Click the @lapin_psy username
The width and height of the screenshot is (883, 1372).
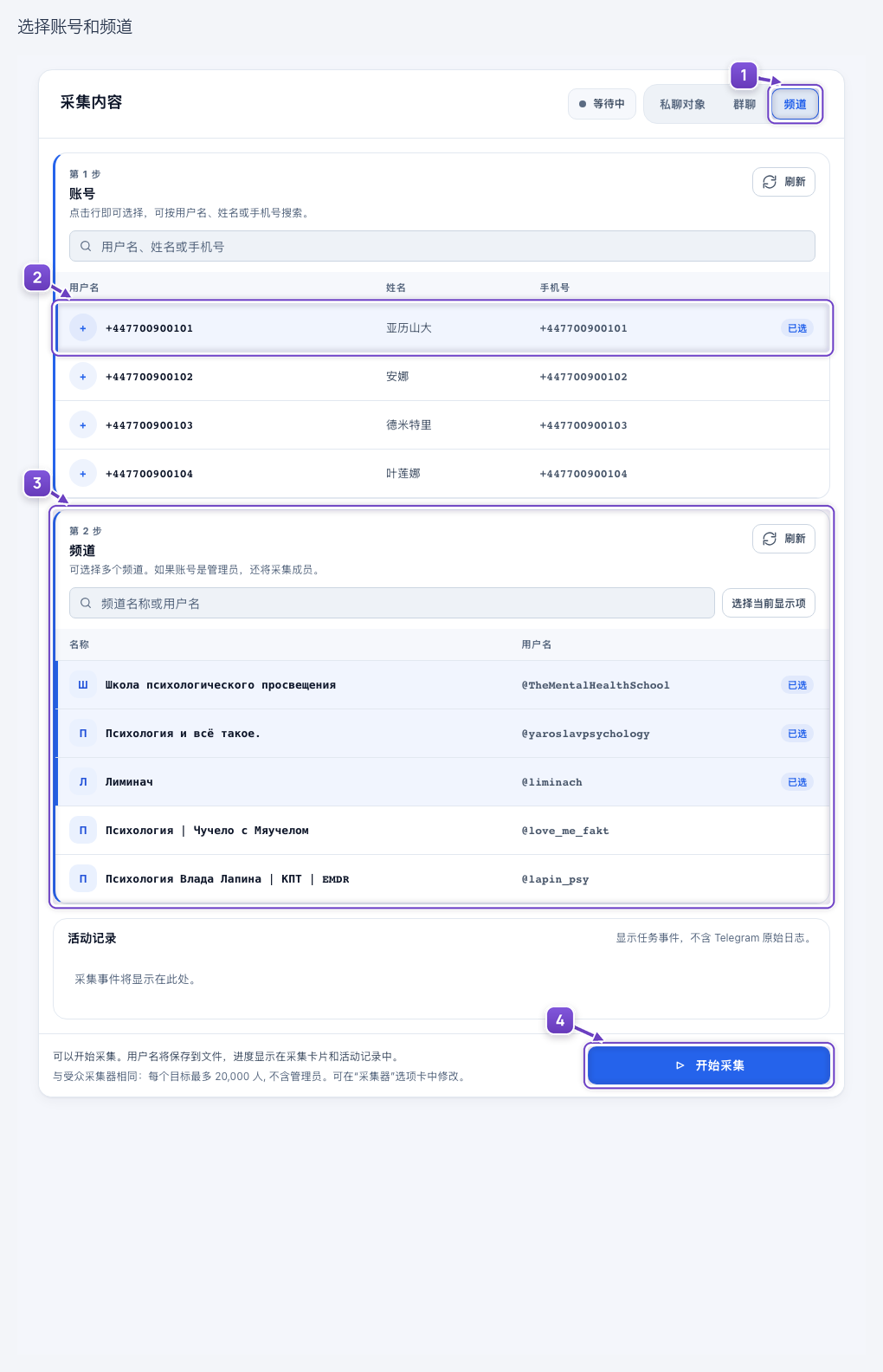pos(555,879)
